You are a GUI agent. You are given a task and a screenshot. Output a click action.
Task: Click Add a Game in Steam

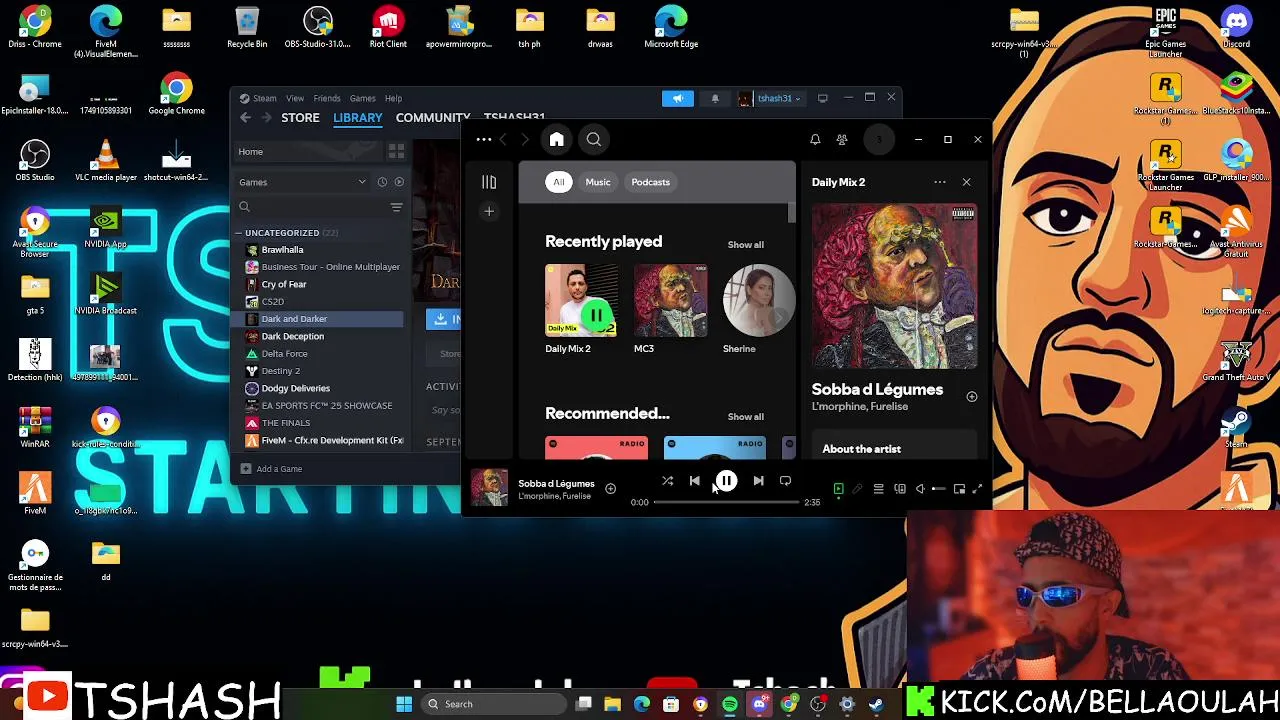[x=270, y=469]
